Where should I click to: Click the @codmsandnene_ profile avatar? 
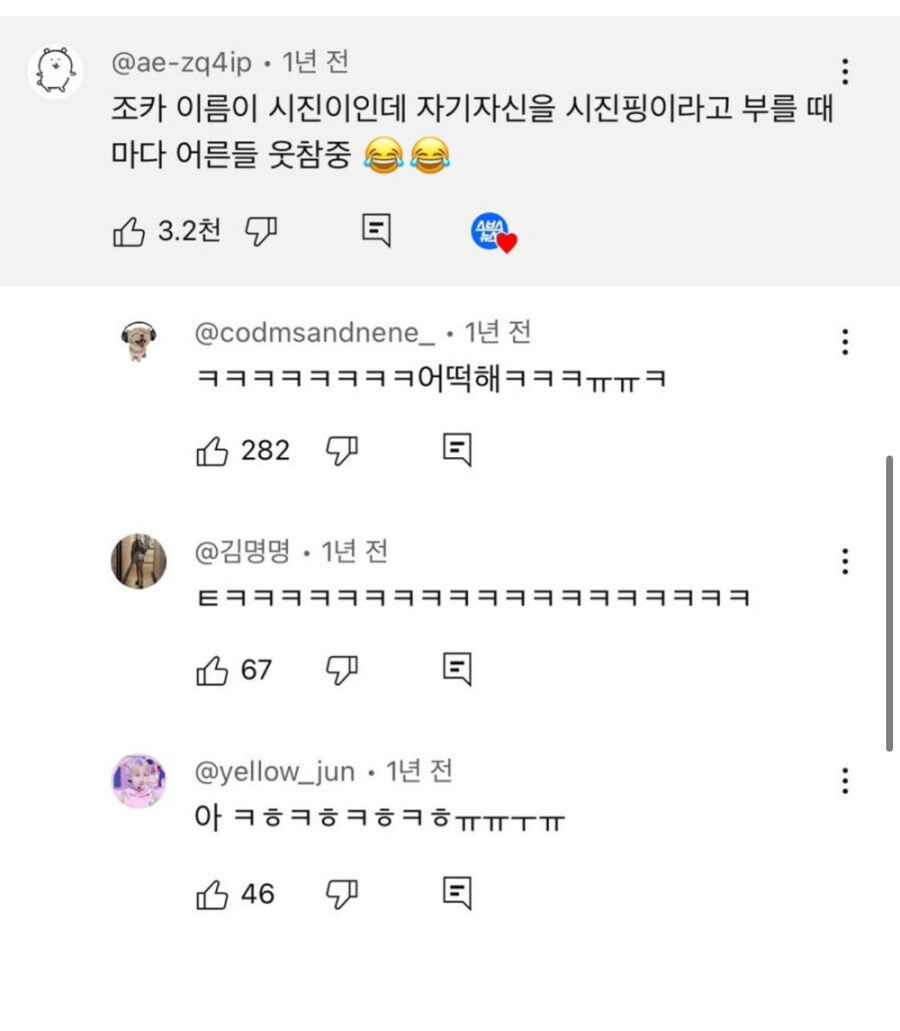tap(138, 343)
